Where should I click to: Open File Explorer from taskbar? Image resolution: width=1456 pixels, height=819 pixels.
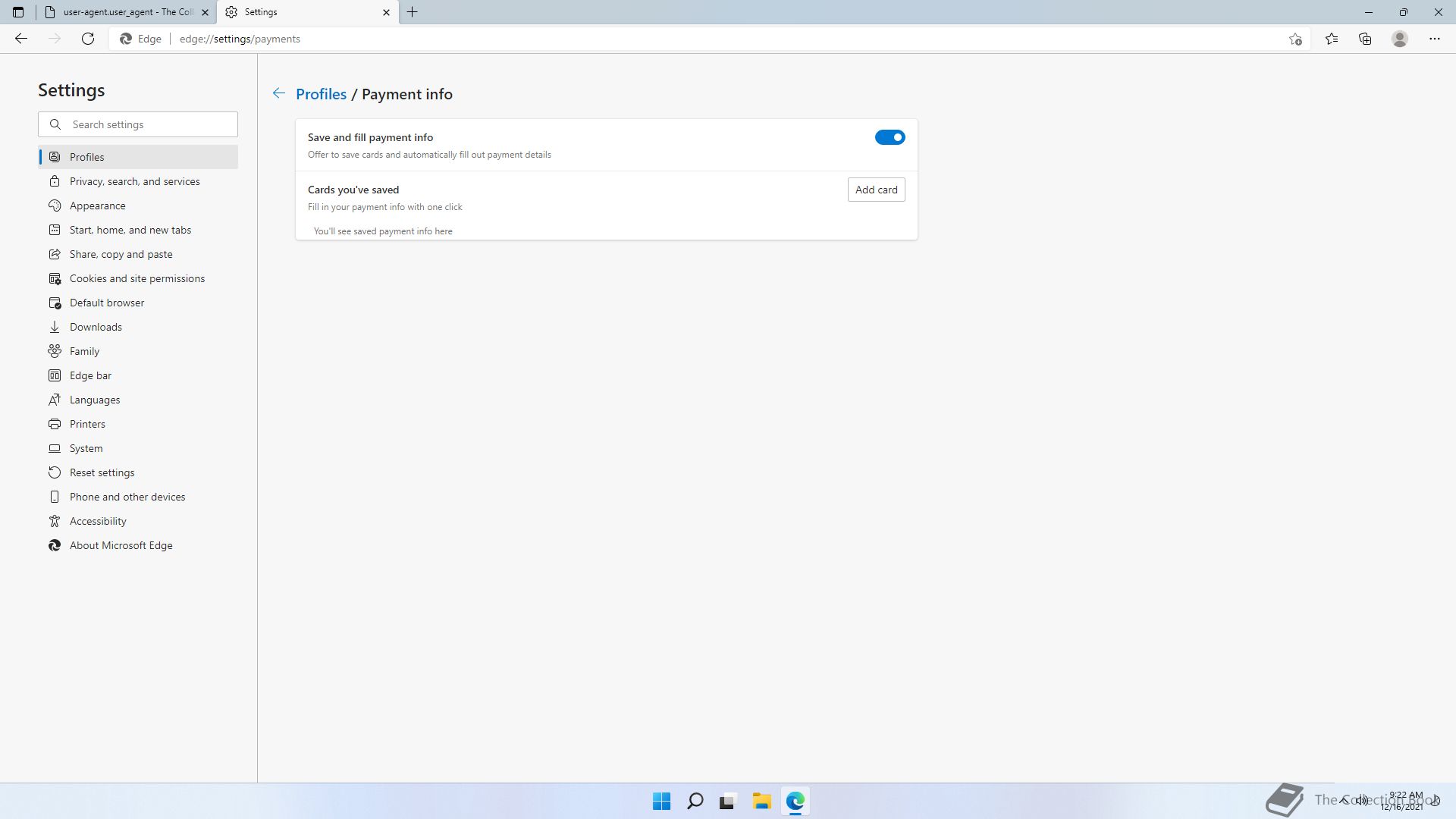[761, 801]
